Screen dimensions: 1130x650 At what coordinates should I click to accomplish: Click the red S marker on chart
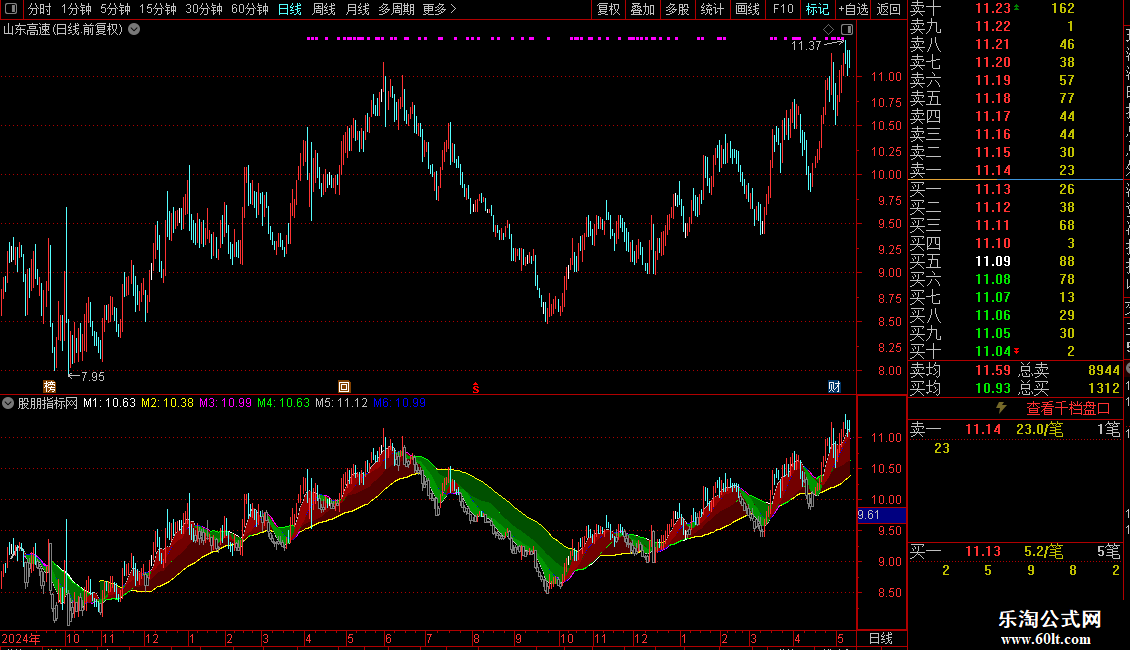(476, 388)
